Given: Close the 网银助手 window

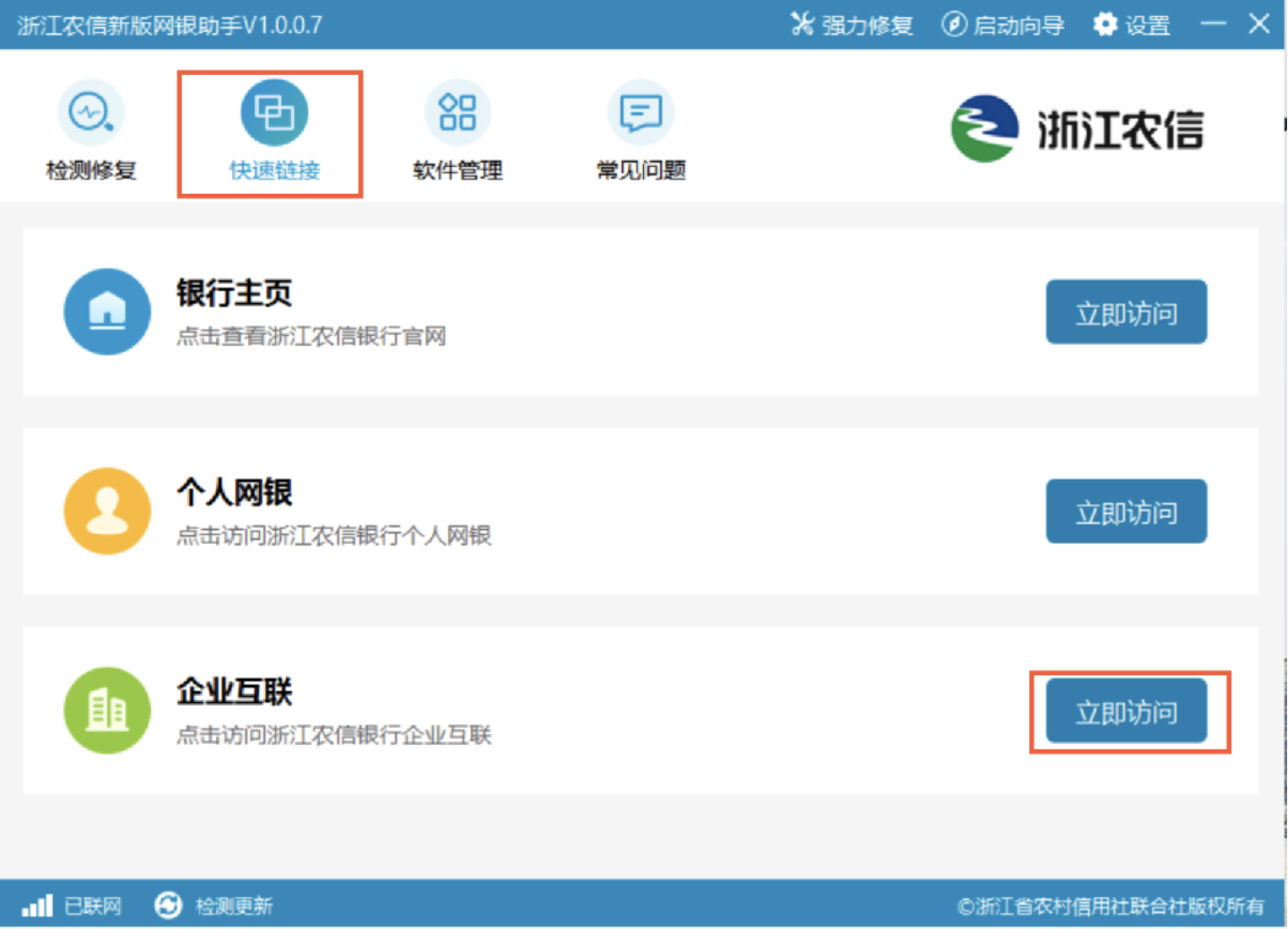Looking at the screenshot, I should point(1259,24).
